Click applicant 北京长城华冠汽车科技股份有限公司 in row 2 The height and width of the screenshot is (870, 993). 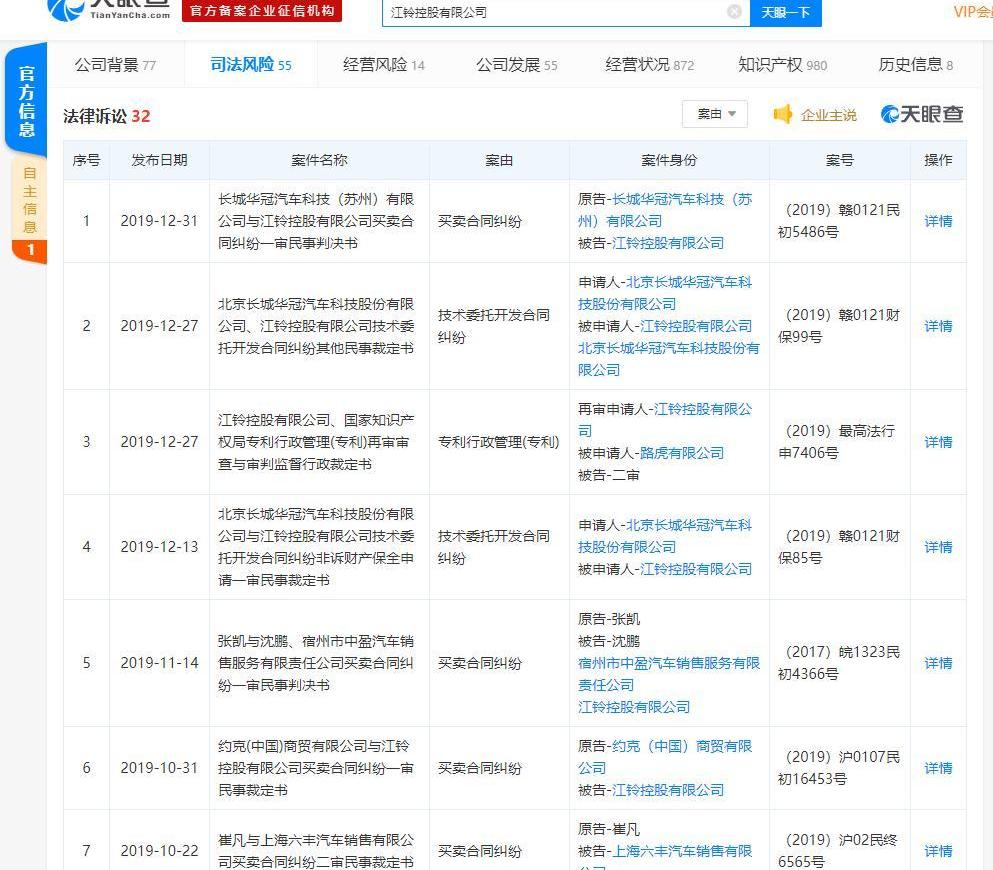point(665,293)
